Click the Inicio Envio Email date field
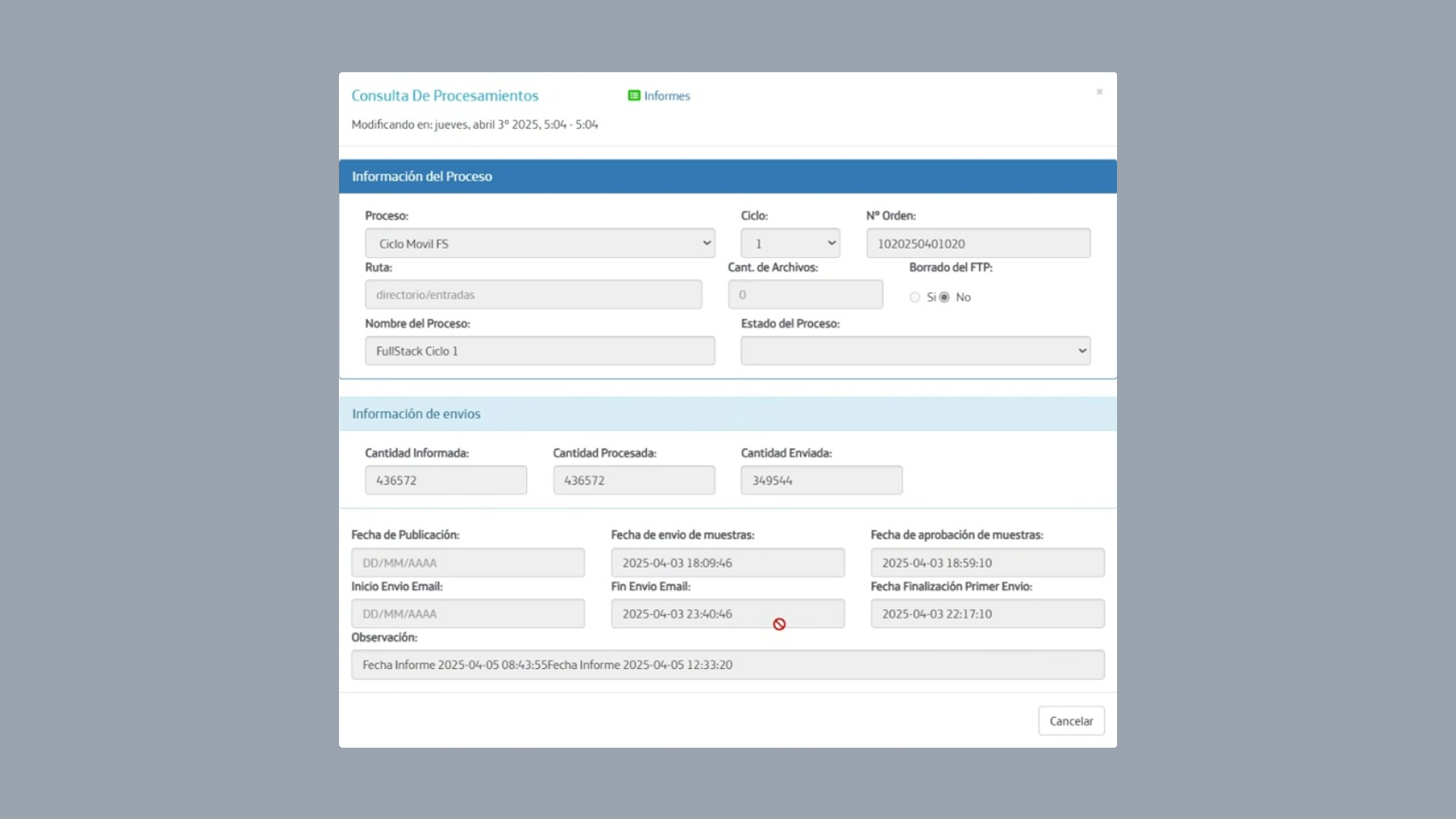 click(467, 614)
